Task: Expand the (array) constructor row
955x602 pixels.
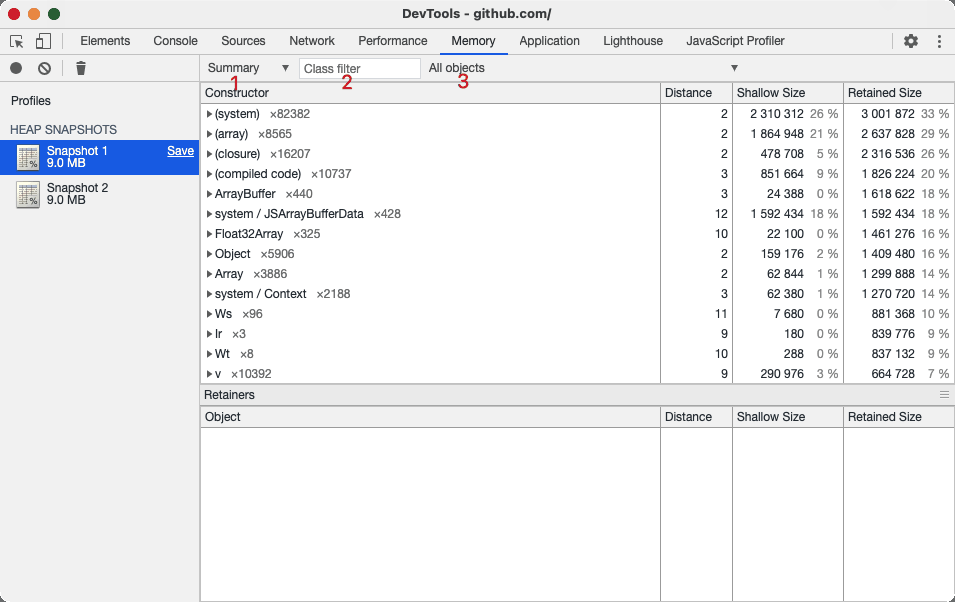Action: (x=210, y=134)
